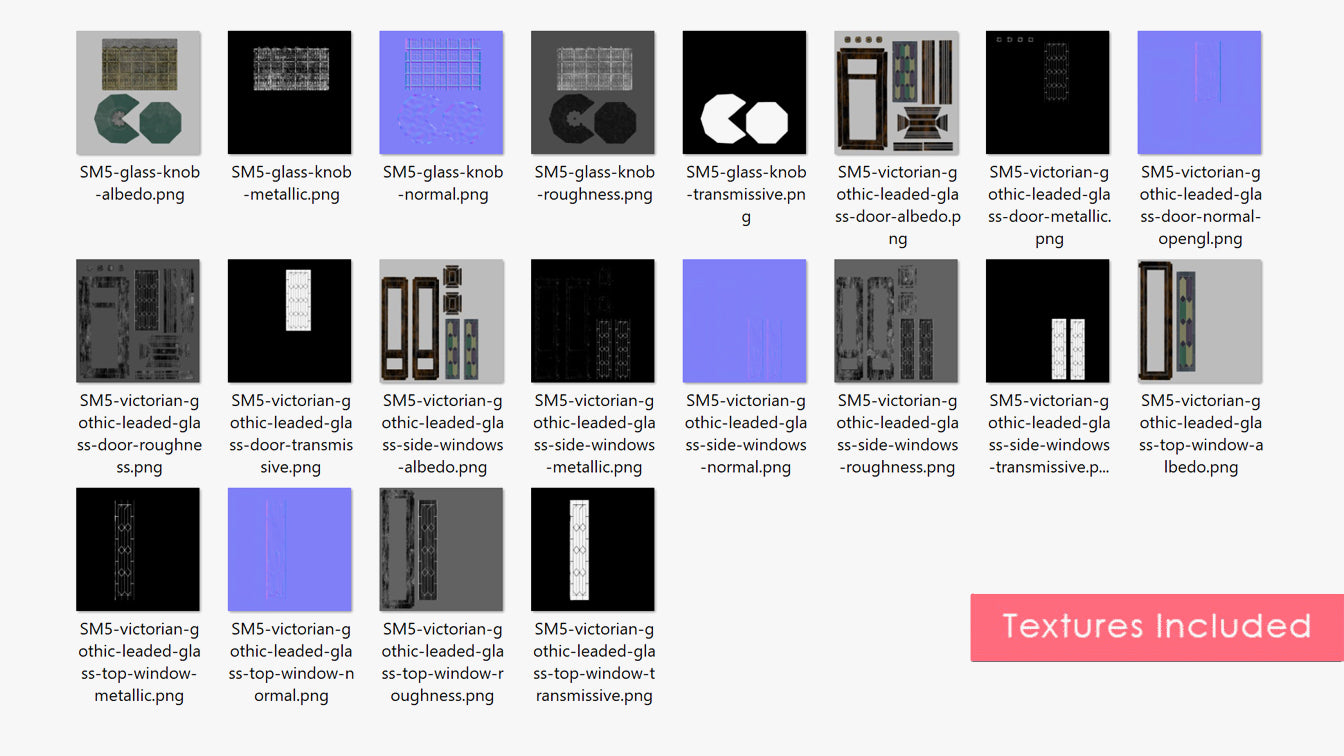The width and height of the screenshot is (1344, 756).
Task: Select the SM5-glass-knob-normal.png thumbnail
Action: point(442,92)
